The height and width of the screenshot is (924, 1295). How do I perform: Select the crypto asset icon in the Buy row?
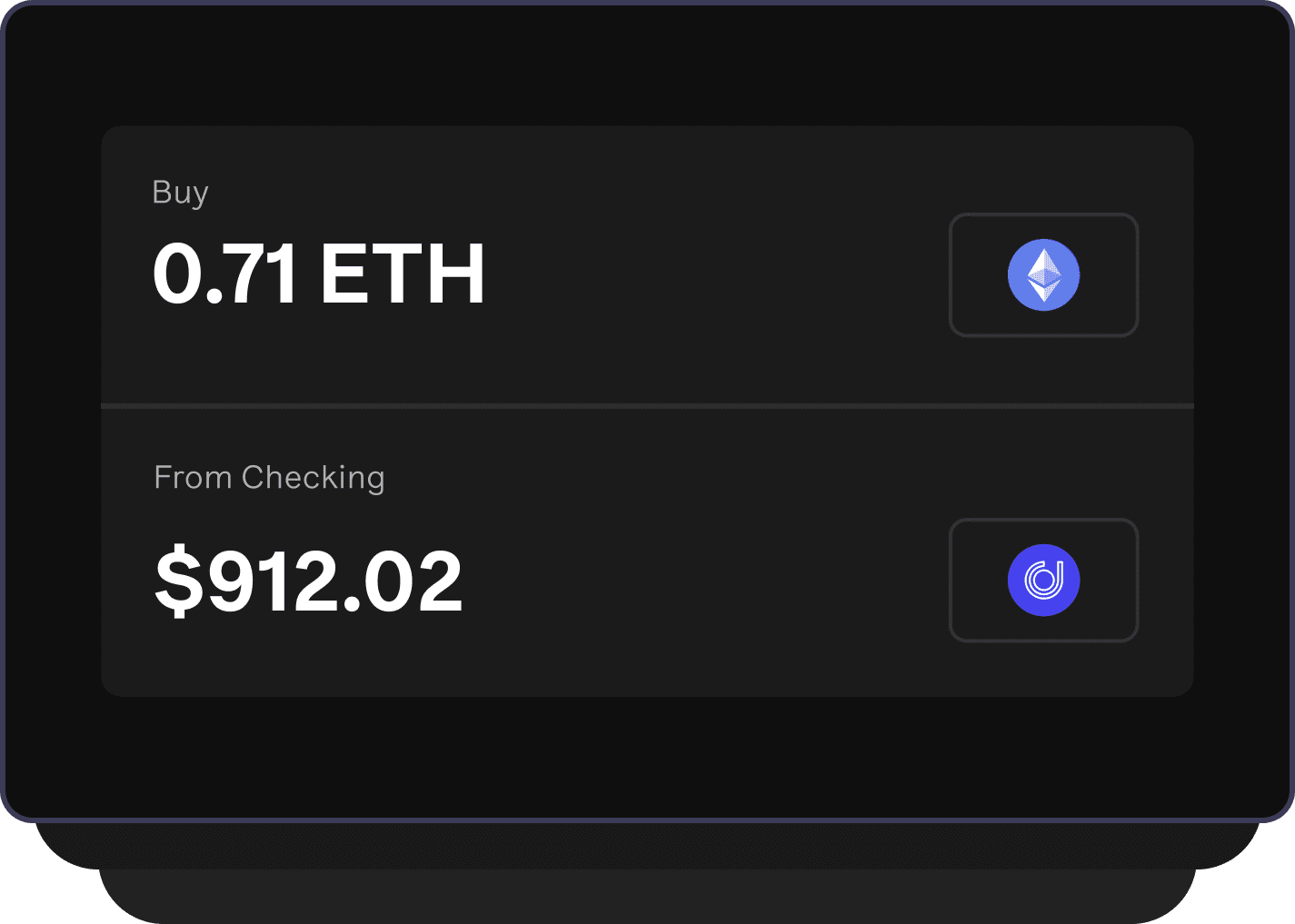click(x=1042, y=274)
